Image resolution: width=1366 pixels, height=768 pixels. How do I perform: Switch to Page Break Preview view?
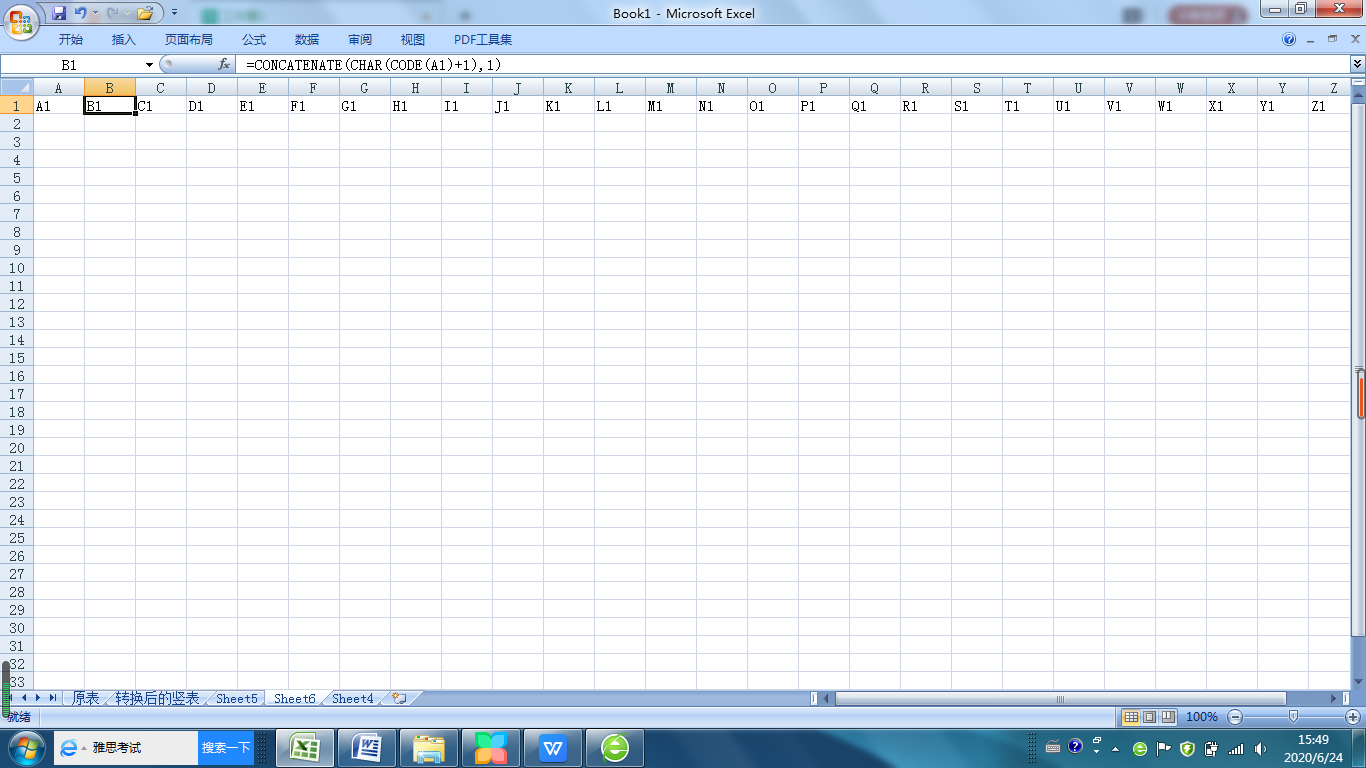click(1167, 717)
